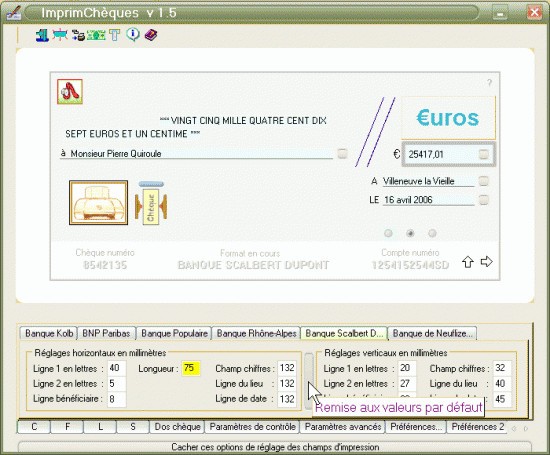This screenshot has width=550, height=455.
Task: Open the F bottom tab
Action: click(x=67, y=427)
